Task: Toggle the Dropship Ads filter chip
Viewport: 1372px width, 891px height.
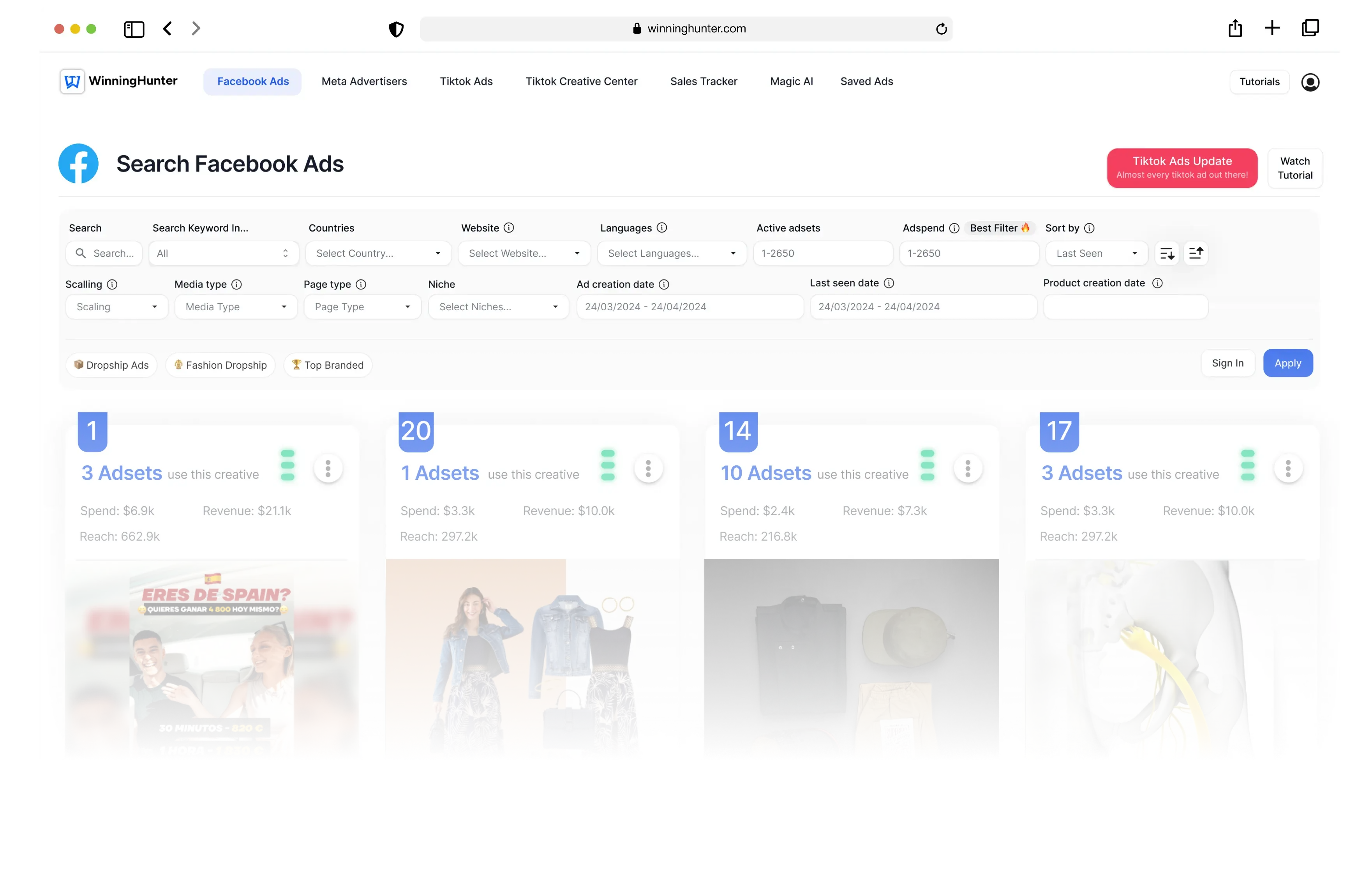Action: coord(111,364)
